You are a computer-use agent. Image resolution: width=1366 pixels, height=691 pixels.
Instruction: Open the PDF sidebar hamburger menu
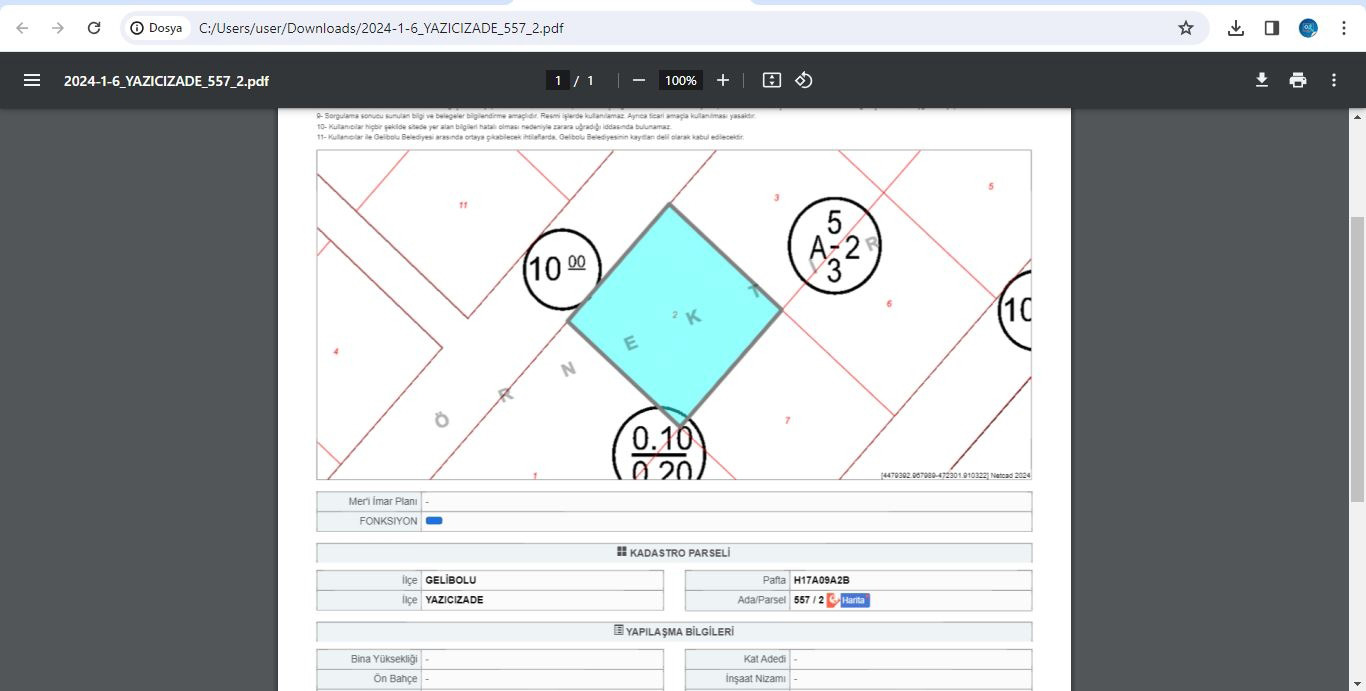click(x=32, y=80)
